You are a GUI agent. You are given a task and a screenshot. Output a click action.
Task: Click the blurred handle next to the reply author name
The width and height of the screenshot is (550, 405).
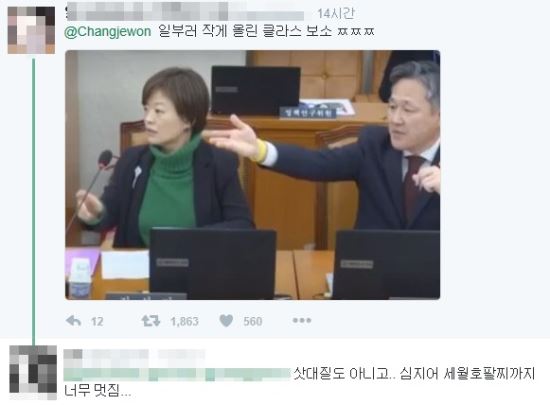[181, 354]
